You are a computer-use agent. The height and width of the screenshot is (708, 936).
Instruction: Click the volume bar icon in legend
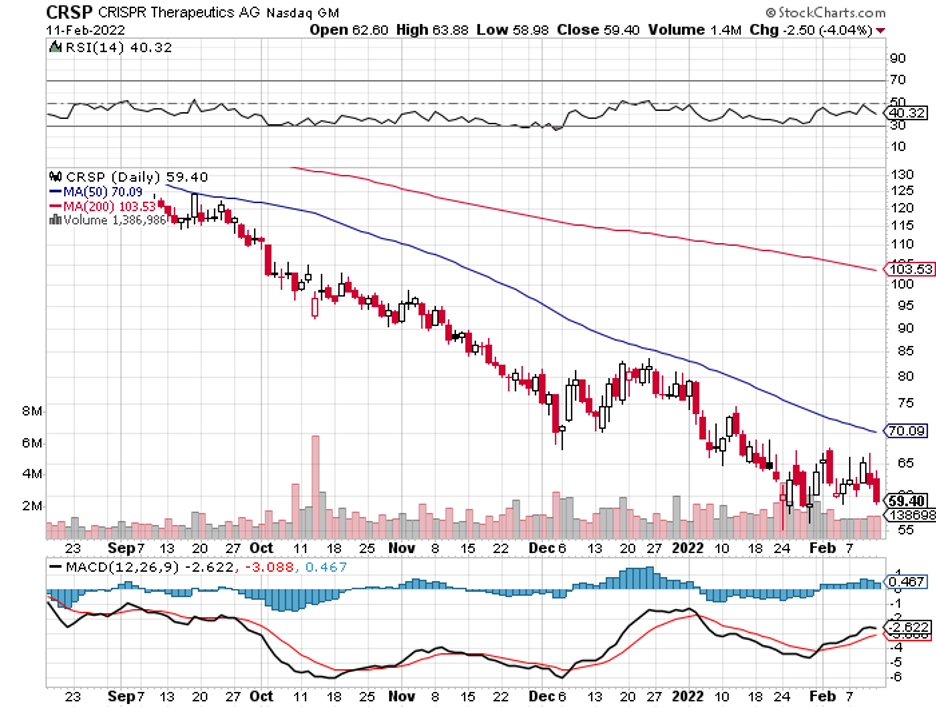55,219
